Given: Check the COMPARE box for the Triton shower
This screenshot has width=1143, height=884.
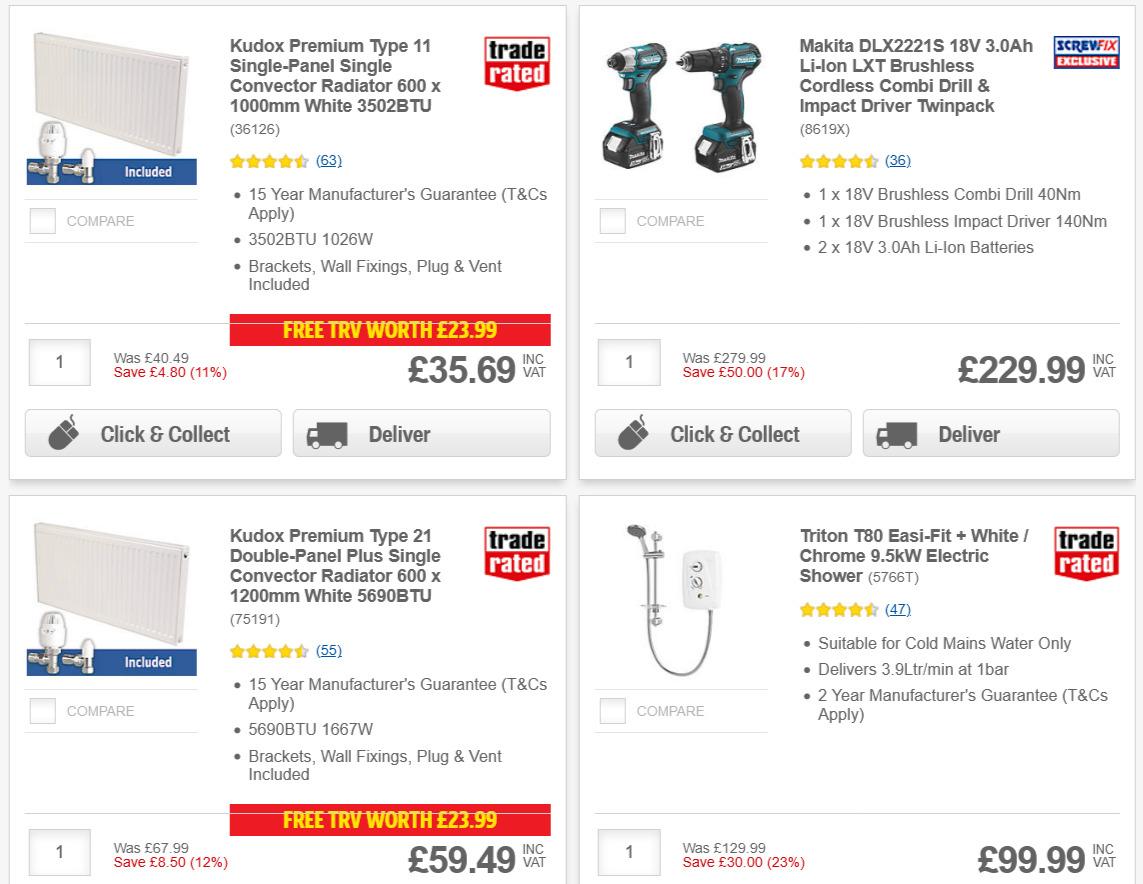Looking at the screenshot, I should 611,711.
